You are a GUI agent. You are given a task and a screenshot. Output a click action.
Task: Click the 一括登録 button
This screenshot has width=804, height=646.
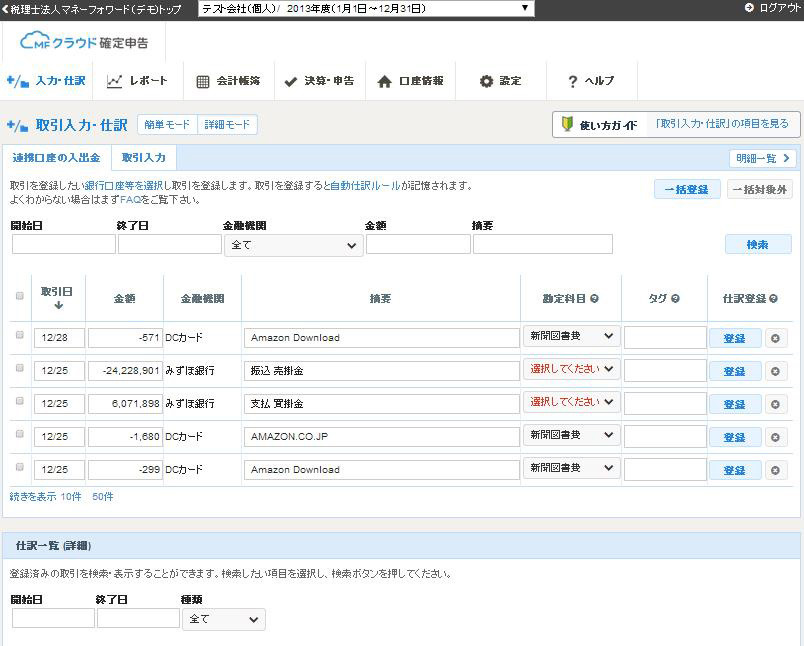click(687, 190)
